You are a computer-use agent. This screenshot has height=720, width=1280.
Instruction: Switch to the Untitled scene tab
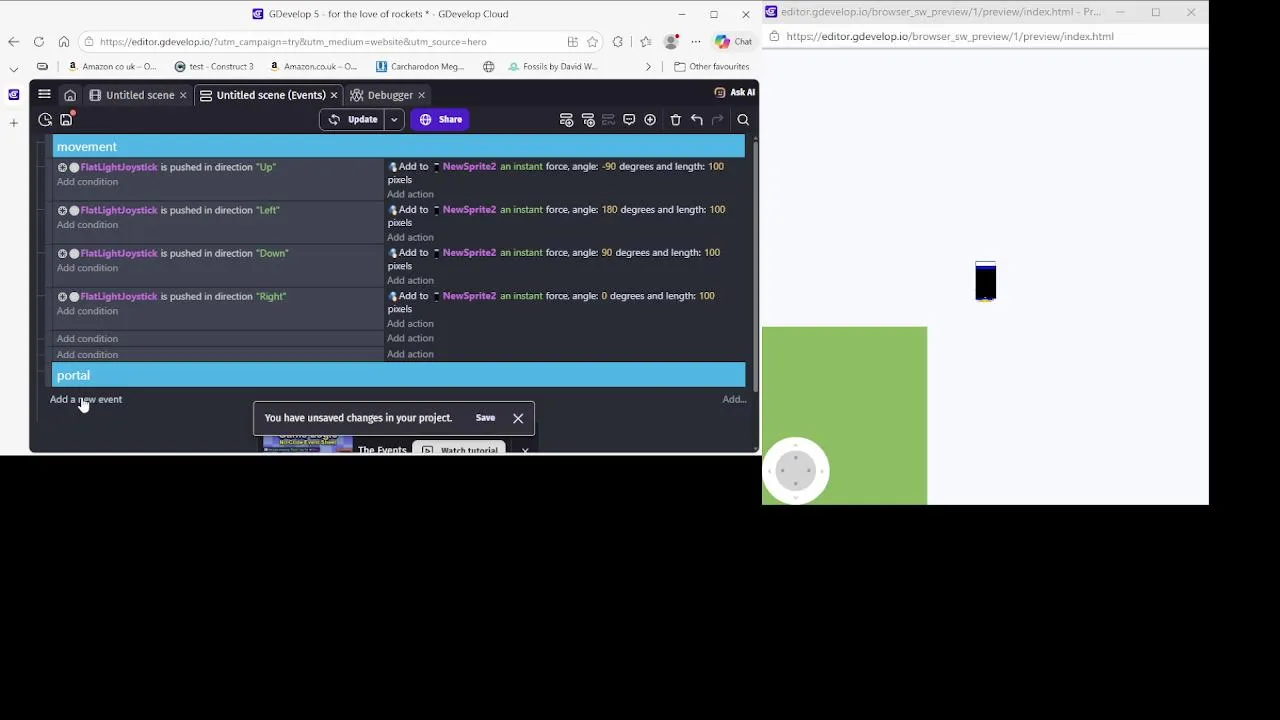point(140,95)
